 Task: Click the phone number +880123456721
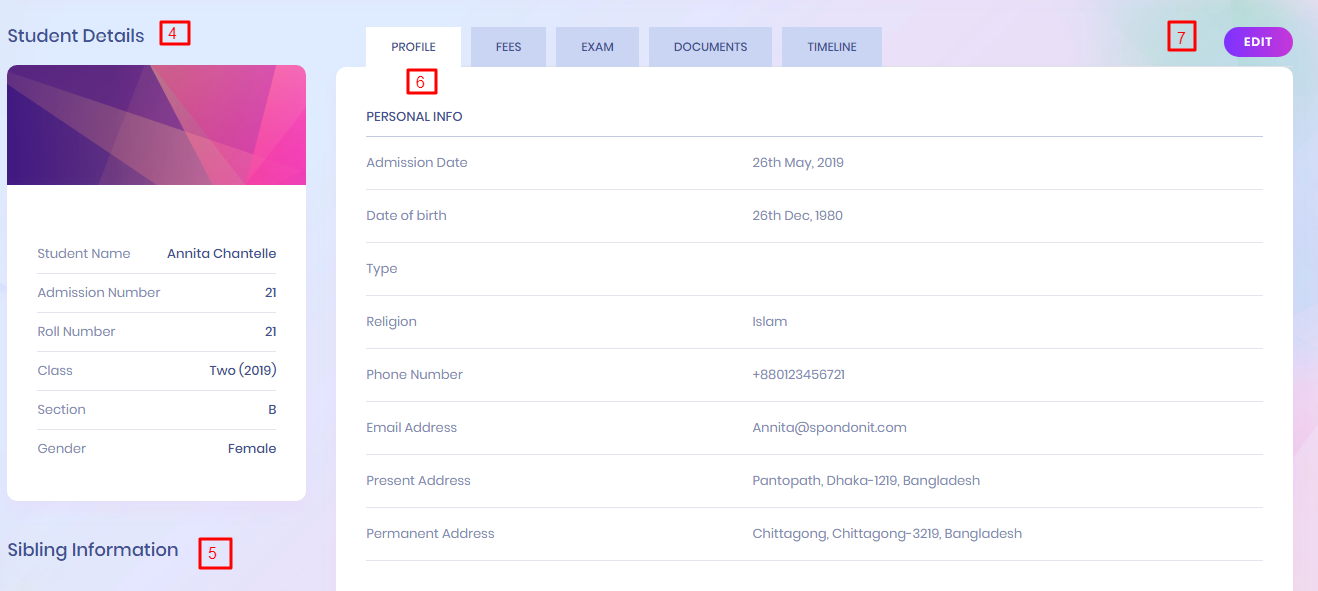point(798,374)
